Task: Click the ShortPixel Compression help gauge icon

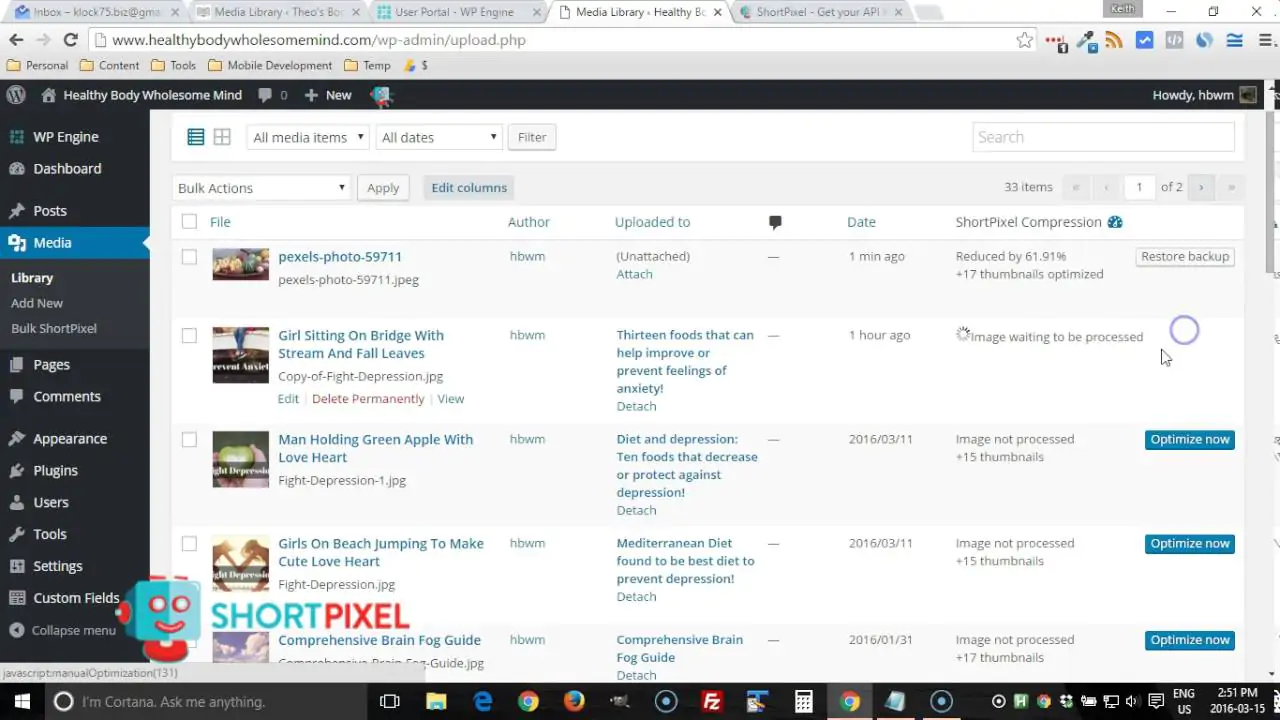Action: [1115, 222]
